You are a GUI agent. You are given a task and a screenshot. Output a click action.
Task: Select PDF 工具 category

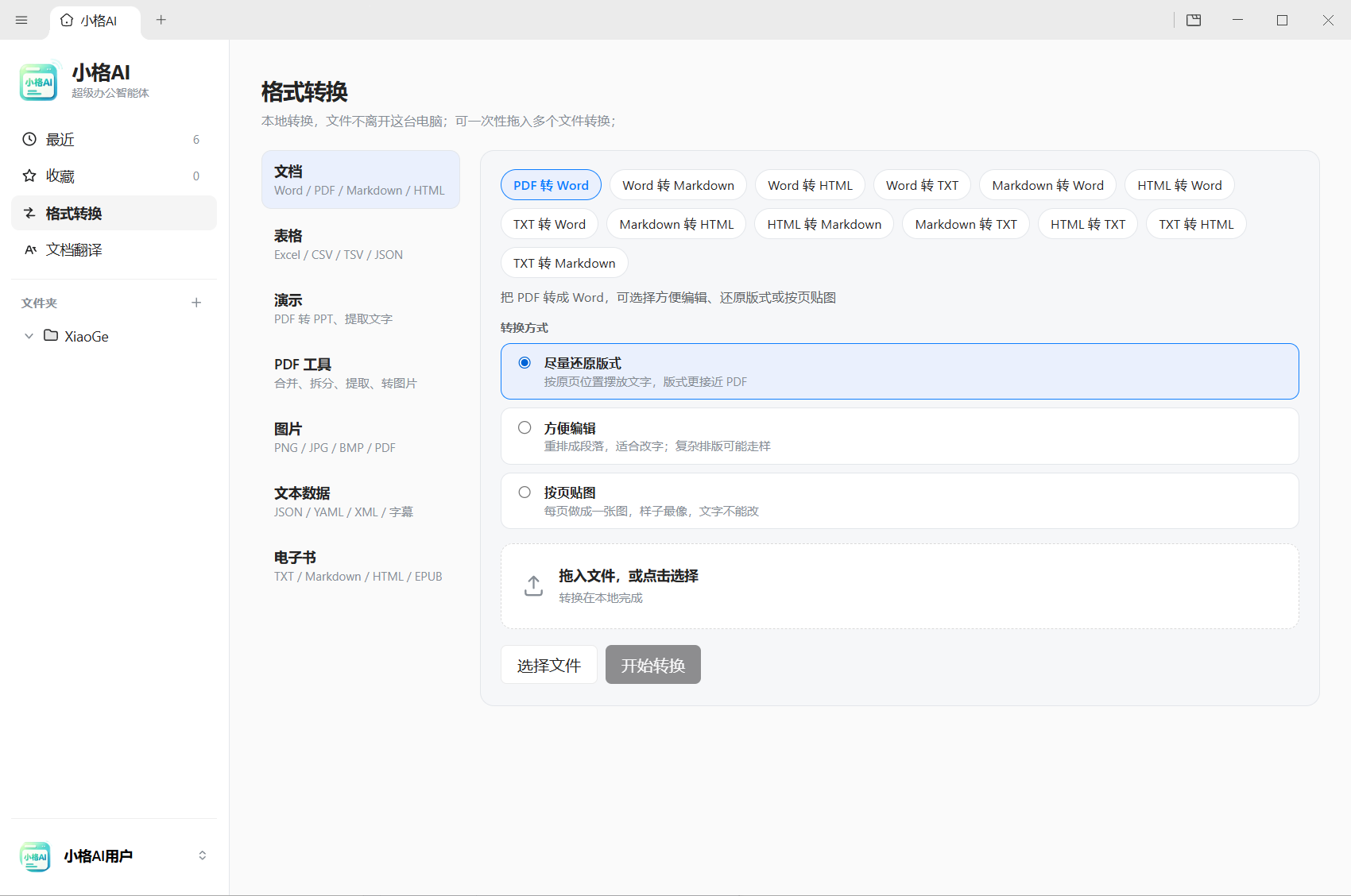pyautogui.click(x=361, y=373)
